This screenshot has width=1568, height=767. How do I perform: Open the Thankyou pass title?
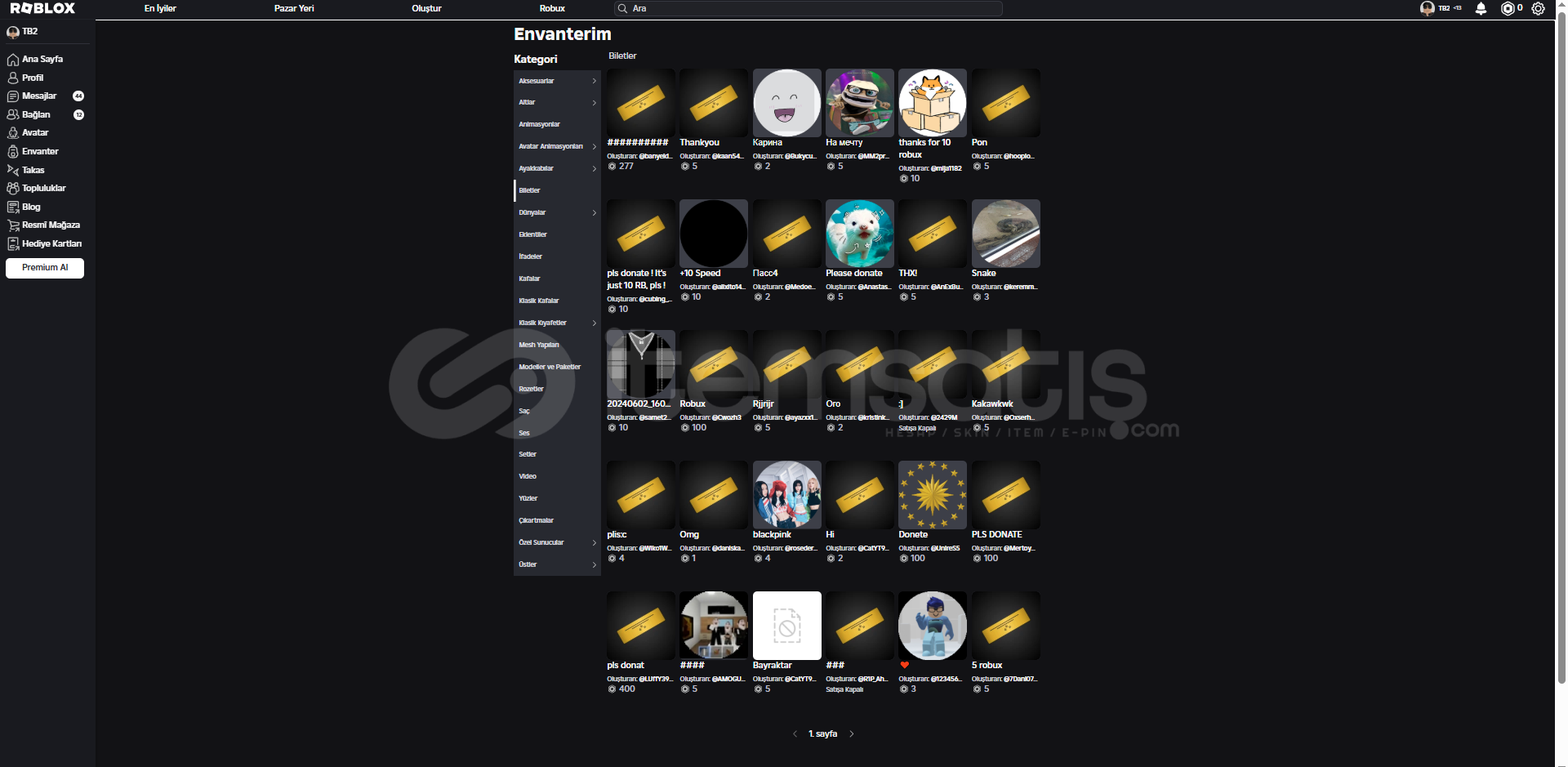(x=699, y=142)
